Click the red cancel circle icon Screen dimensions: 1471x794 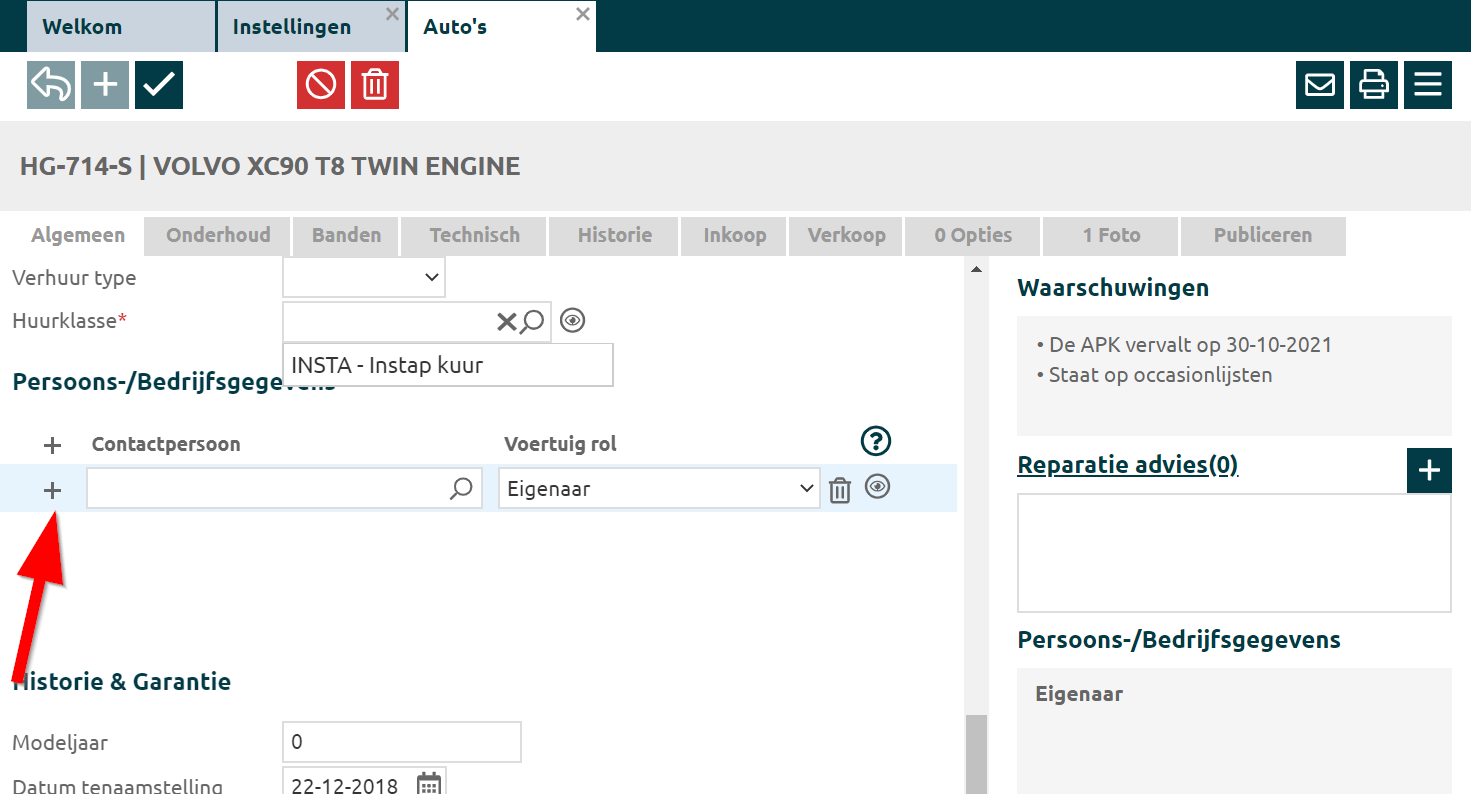(321, 85)
